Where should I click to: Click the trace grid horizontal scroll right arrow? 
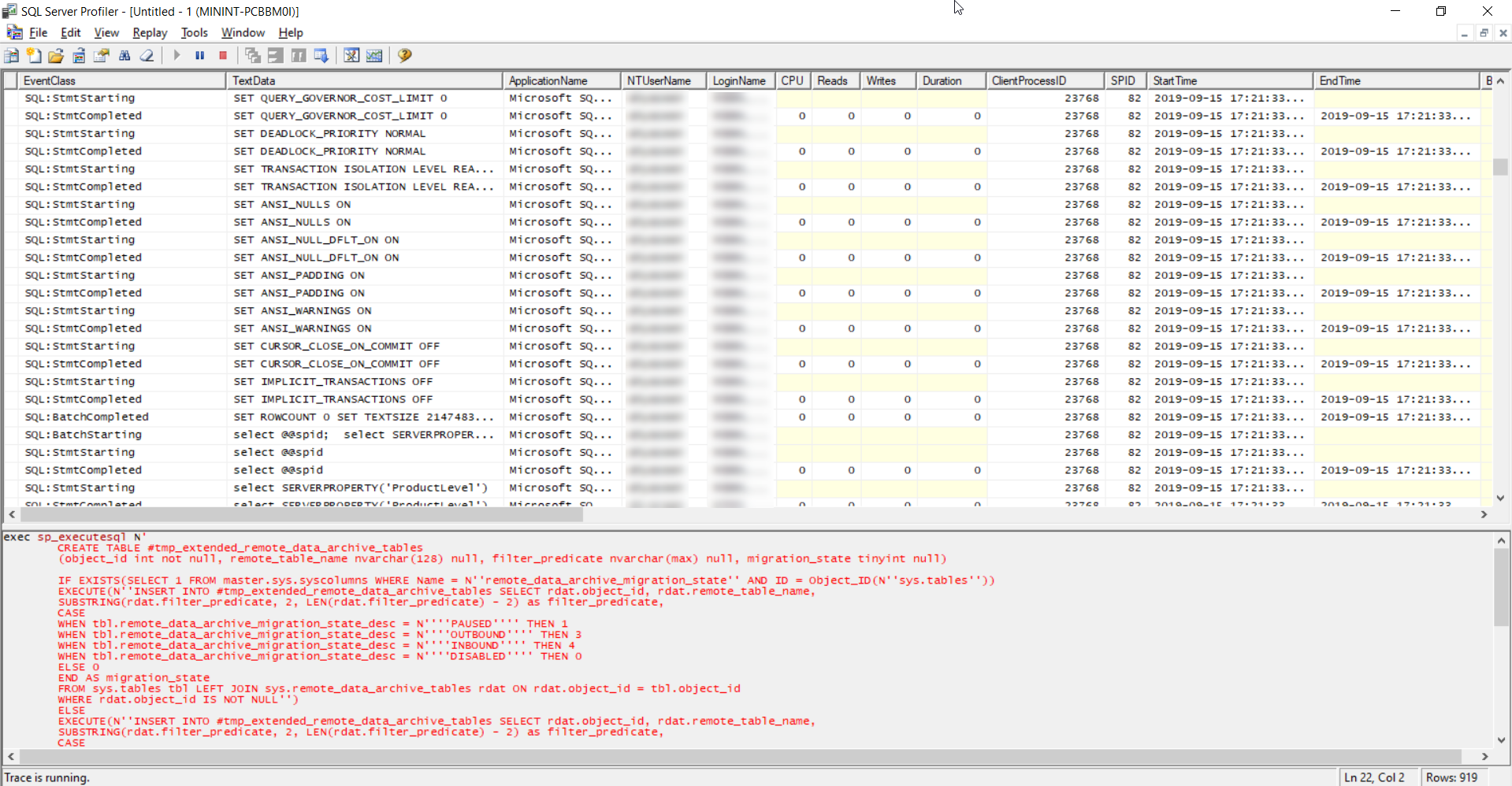click(1484, 514)
